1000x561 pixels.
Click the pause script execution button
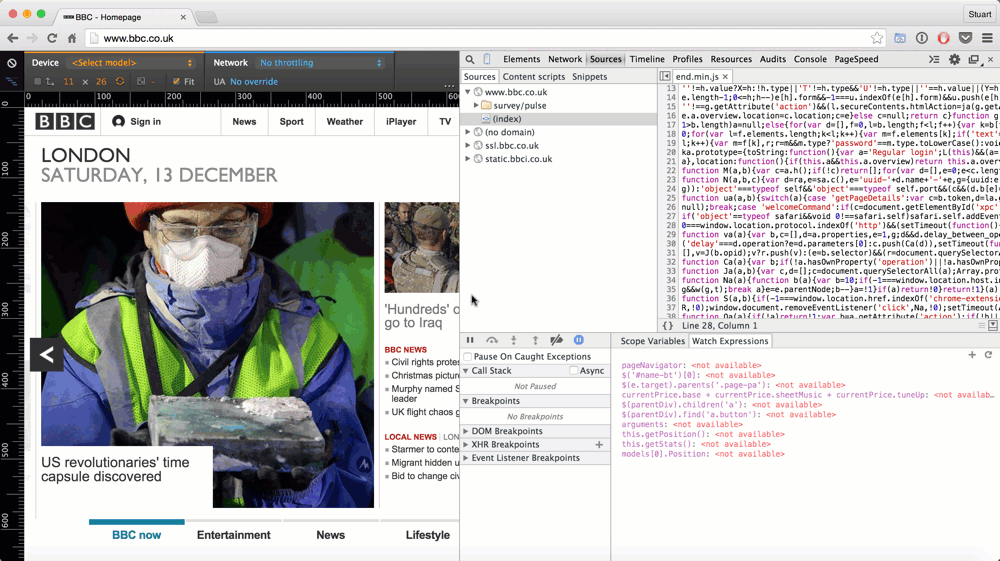coord(470,341)
